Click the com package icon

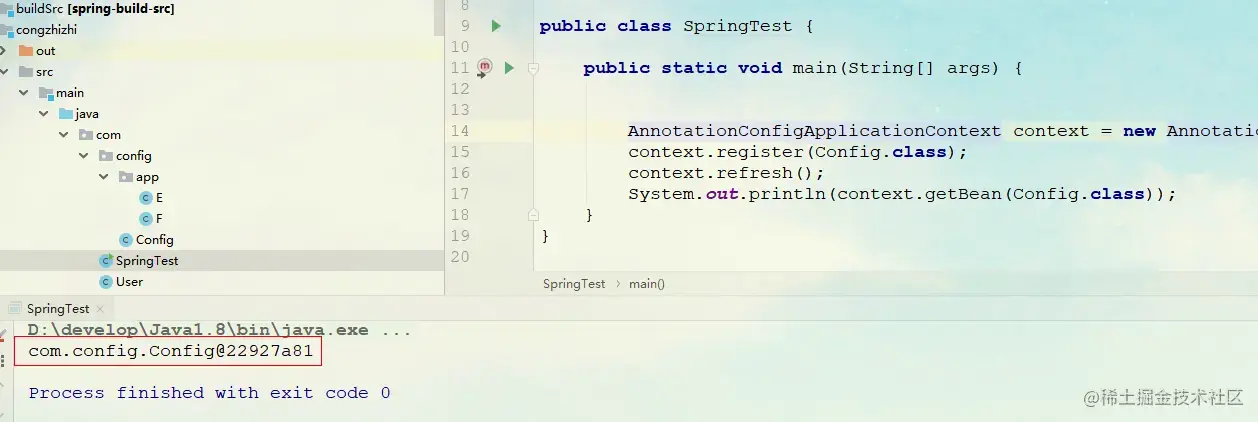86,135
